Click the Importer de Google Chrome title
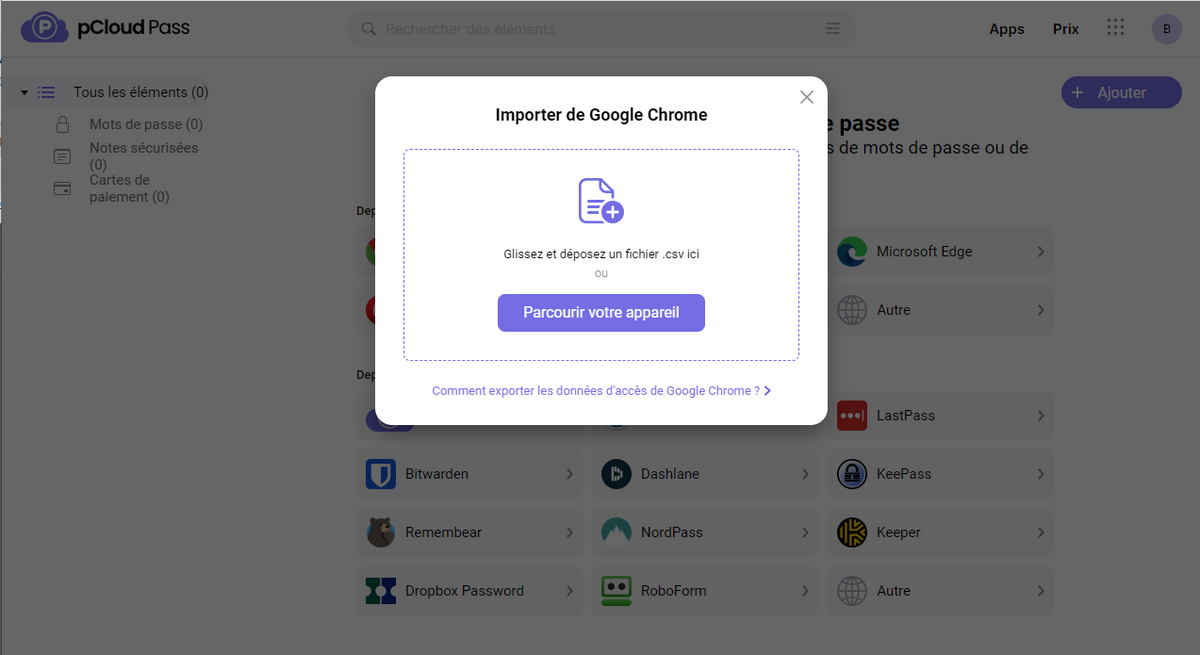 click(x=601, y=115)
